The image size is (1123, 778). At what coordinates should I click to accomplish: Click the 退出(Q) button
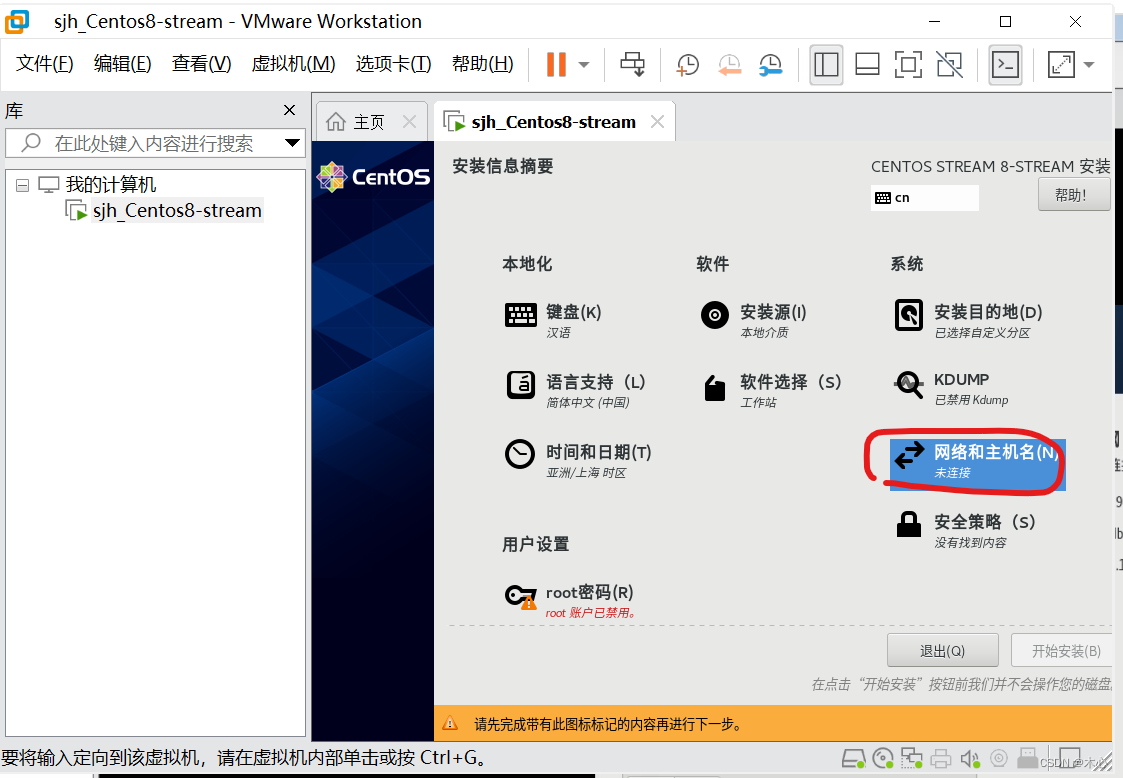click(x=943, y=650)
